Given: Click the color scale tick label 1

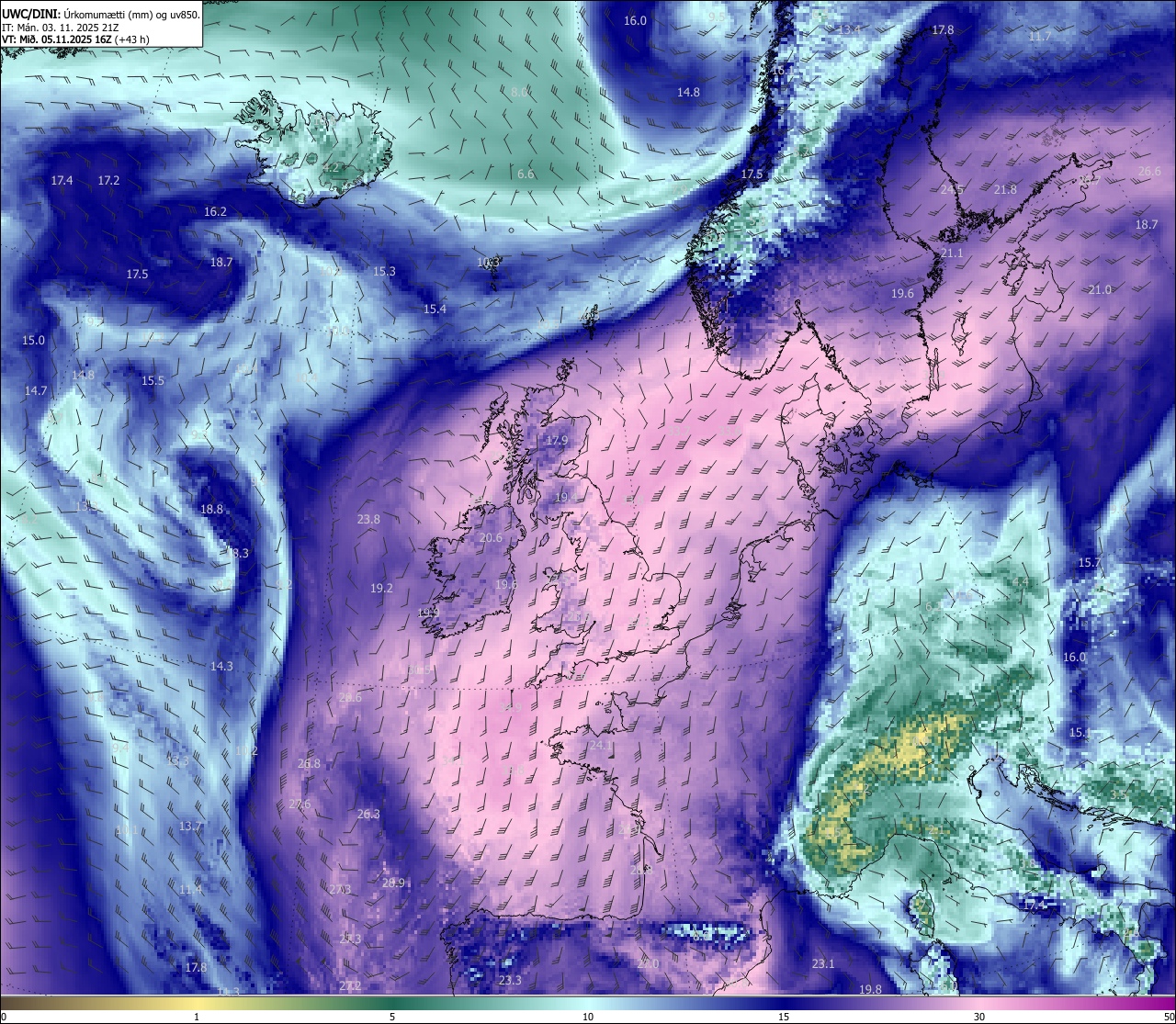Looking at the screenshot, I should (197, 1017).
